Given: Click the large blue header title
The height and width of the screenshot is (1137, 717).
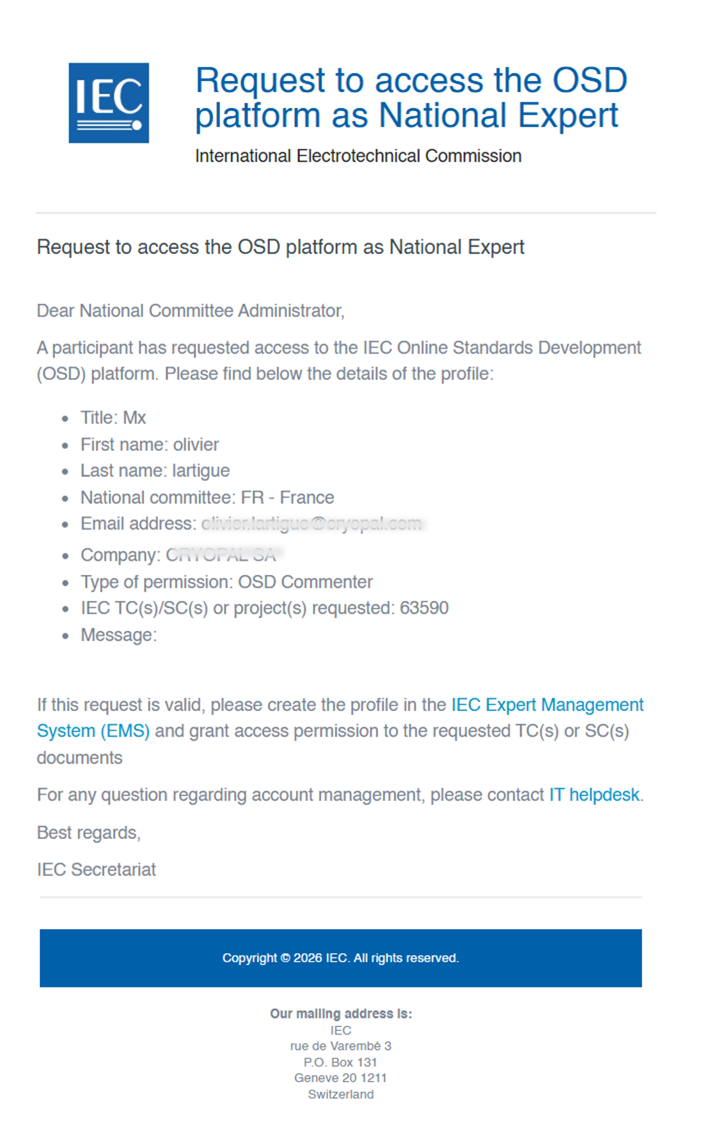Looking at the screenshot, I should 410,98.
